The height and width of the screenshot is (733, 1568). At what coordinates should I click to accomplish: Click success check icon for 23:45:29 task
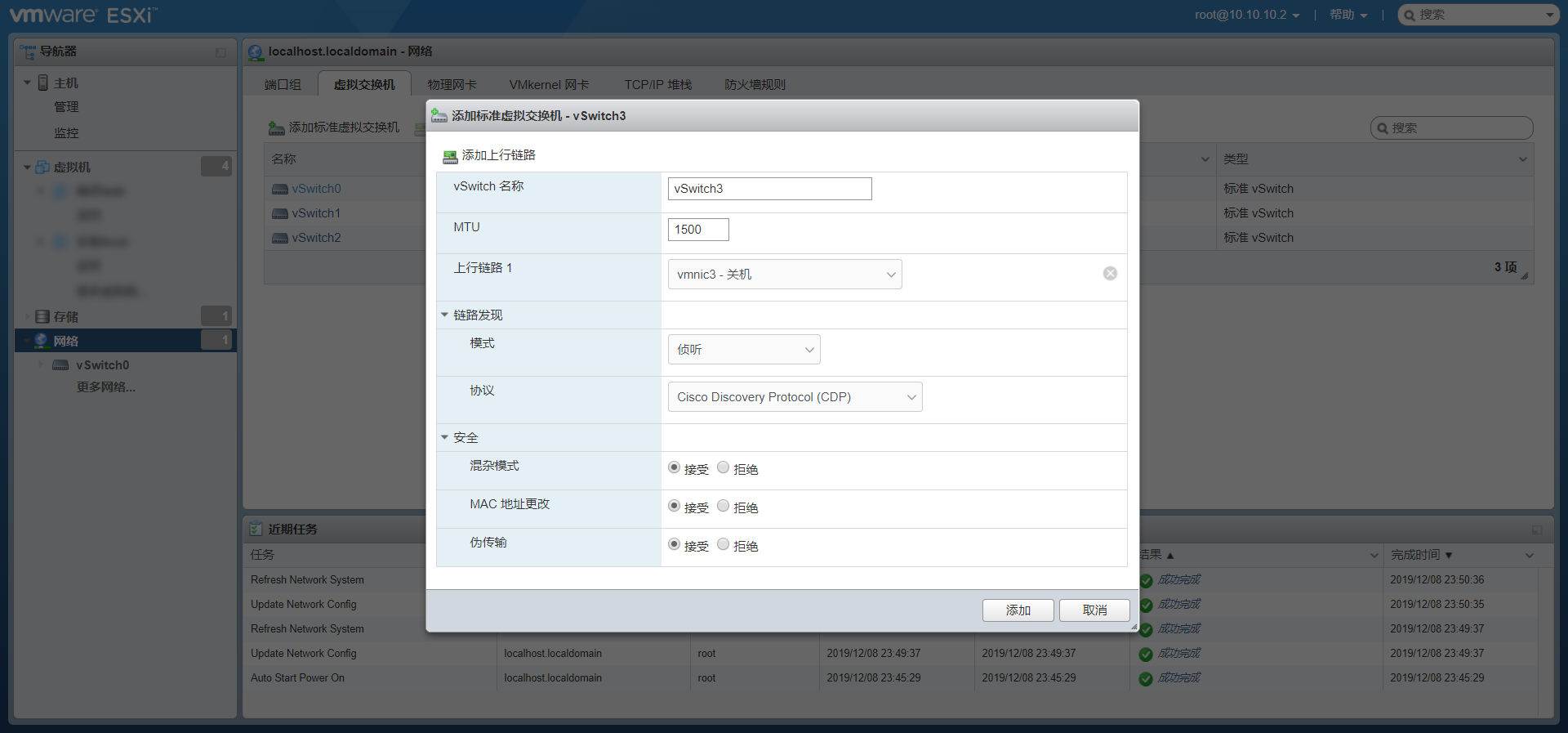tap(1146, 678)
